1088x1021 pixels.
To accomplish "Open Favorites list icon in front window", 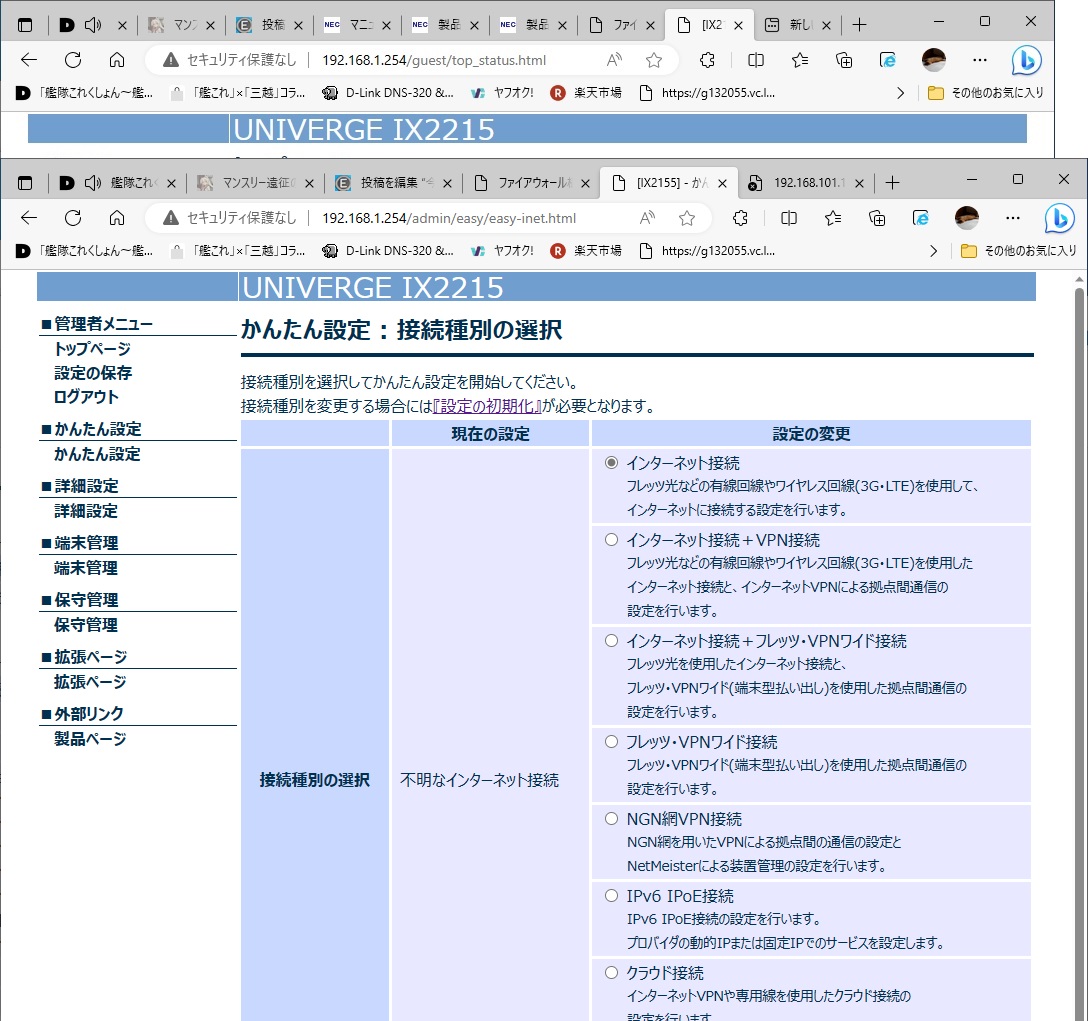I will (833, 218).
